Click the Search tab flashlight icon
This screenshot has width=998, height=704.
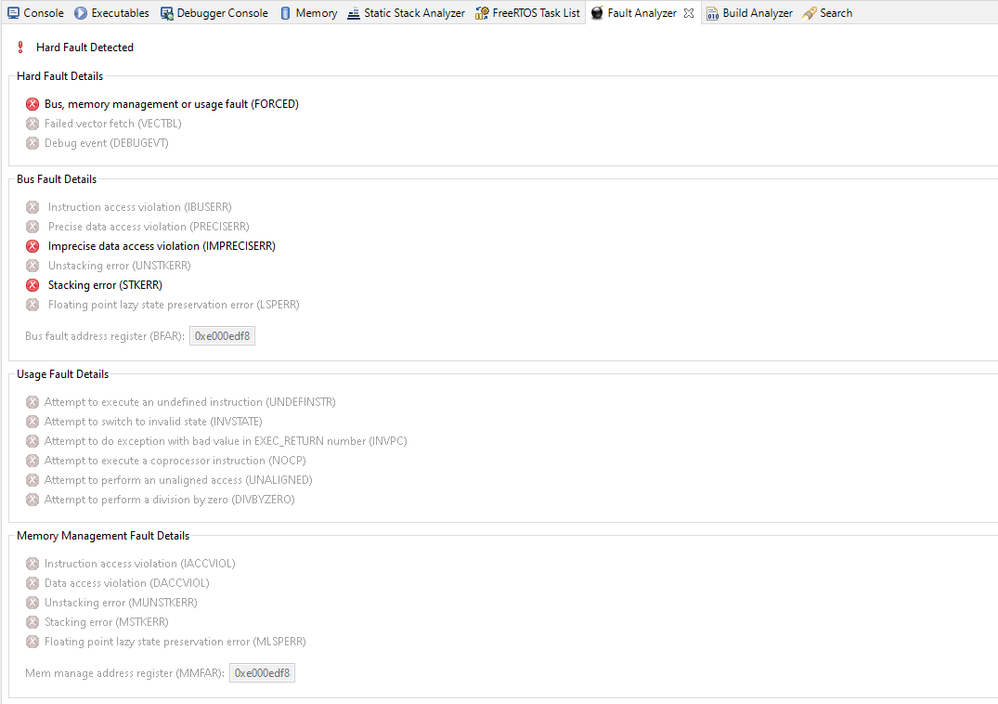pos(809,13)
